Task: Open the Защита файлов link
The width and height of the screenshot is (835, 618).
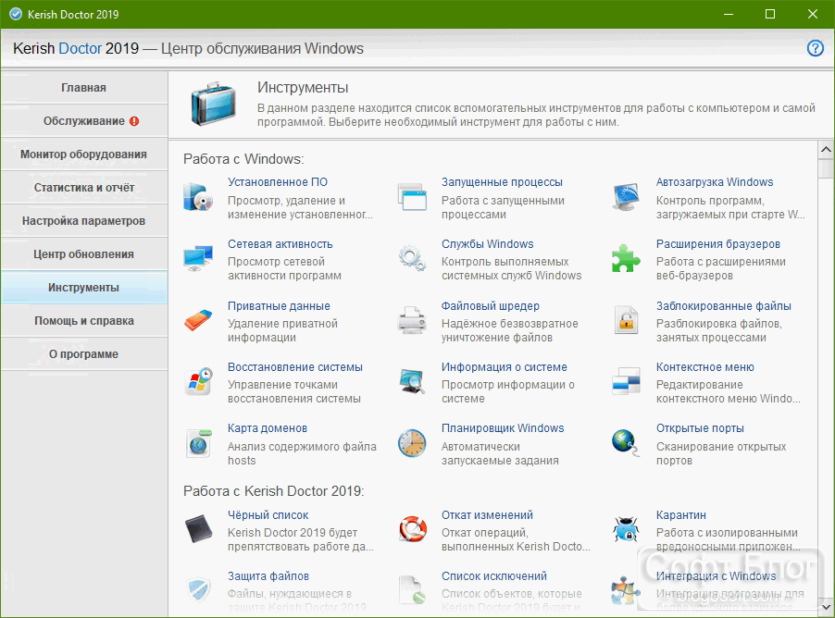Action: pyautogui.click(x=268, y=576)
